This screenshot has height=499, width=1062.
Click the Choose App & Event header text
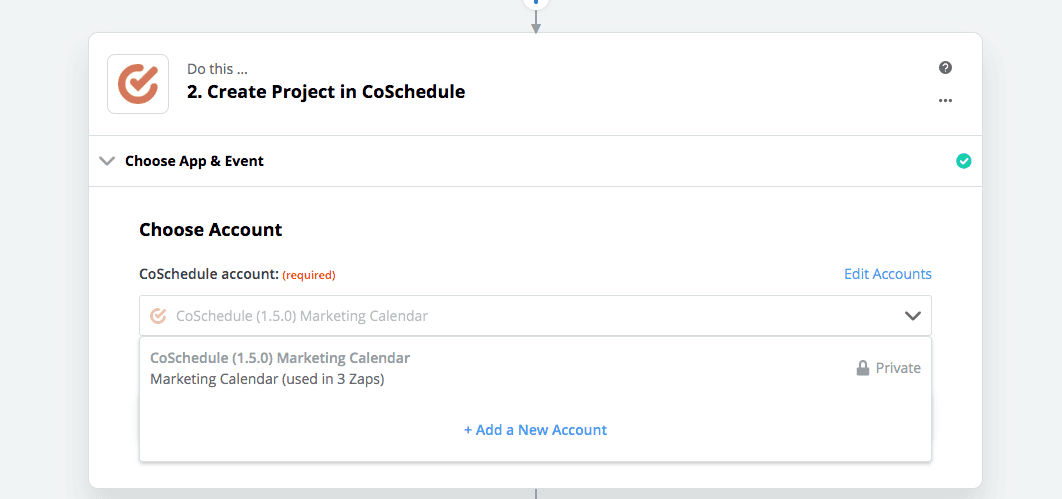(x=194, y=161)
